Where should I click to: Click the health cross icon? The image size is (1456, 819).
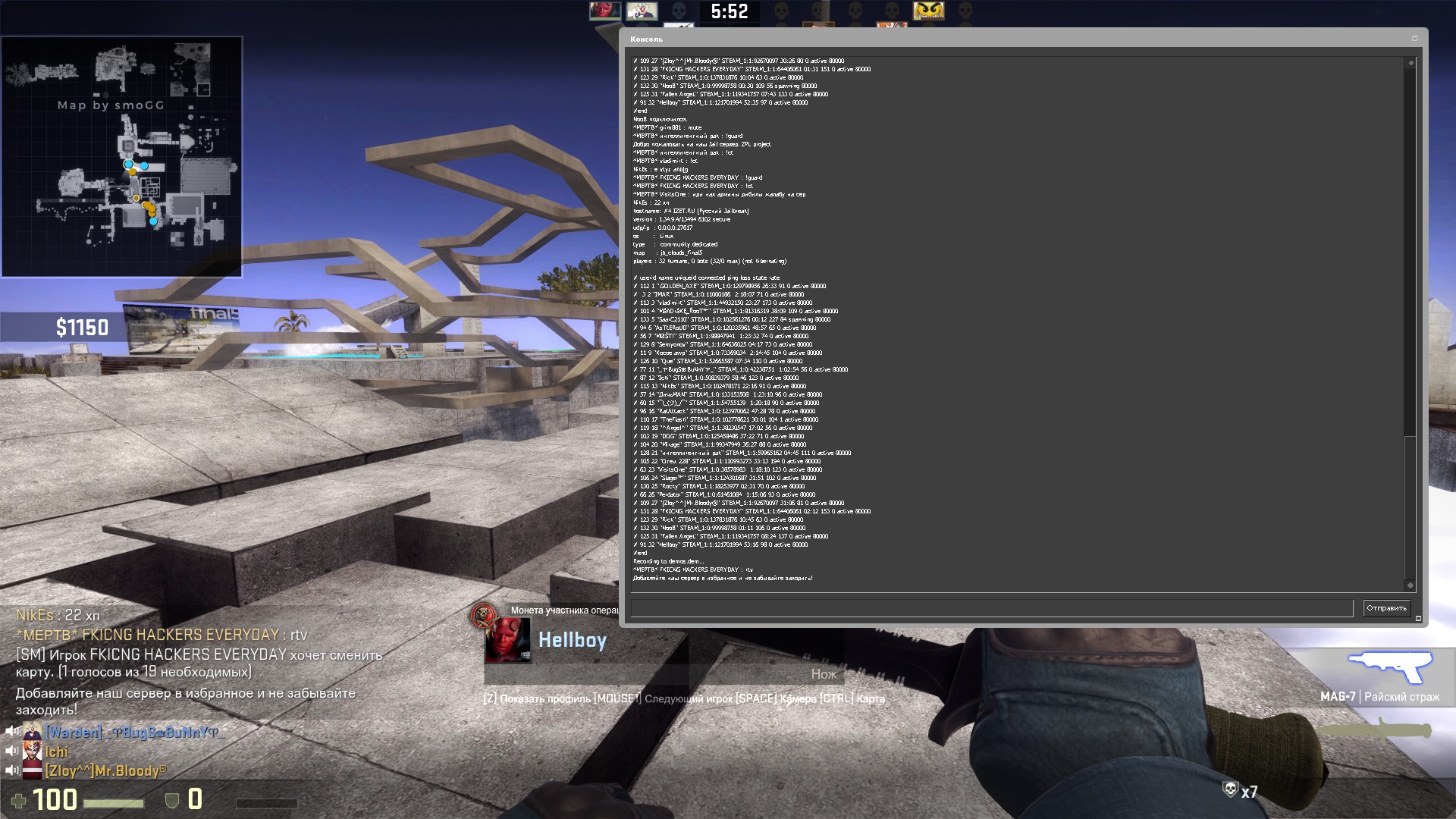[18, 801]
